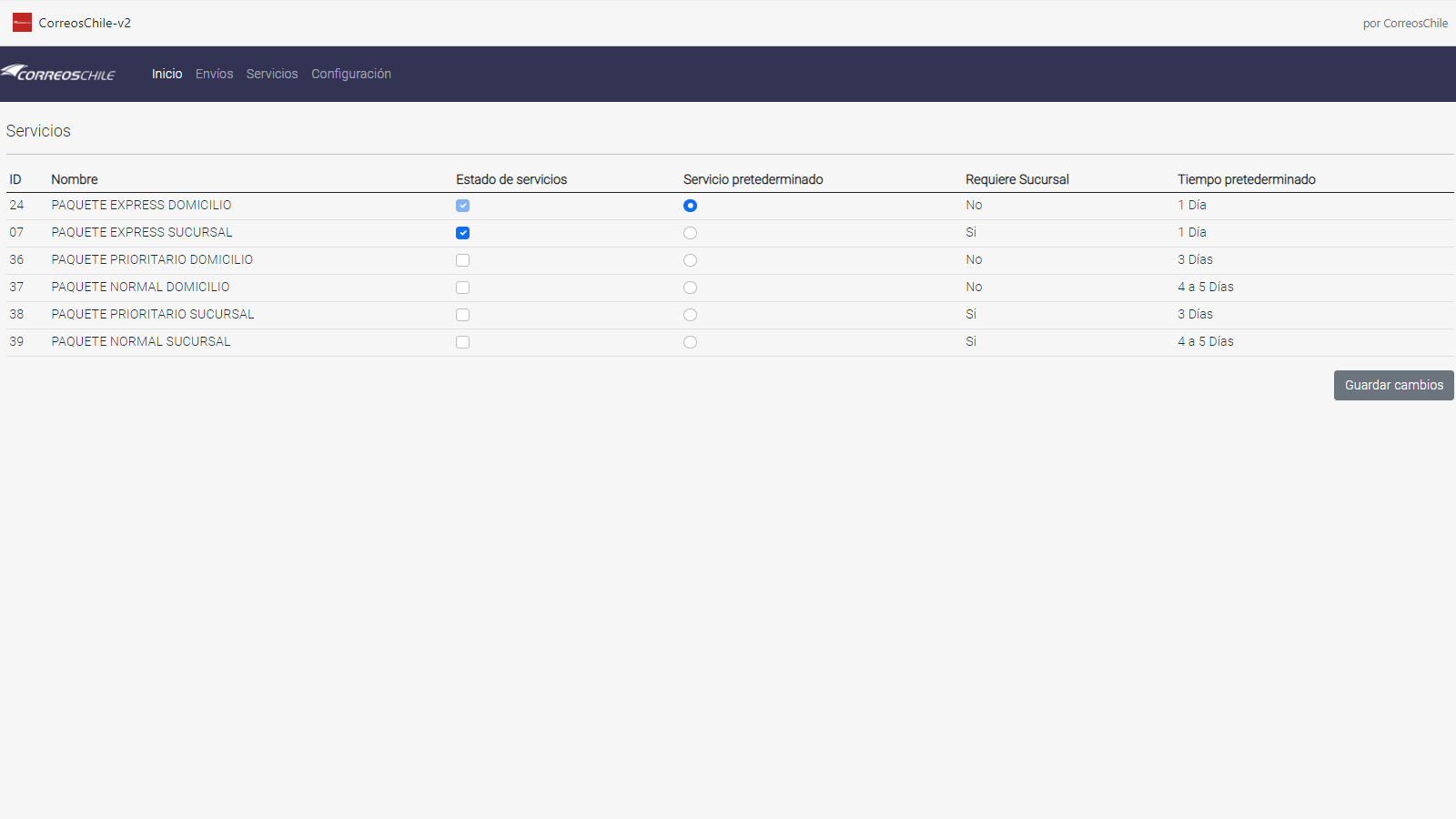Screen dimensions: 1456x819
Task: Click '1 Día' for PAQUETE EXPRESS SUCURSAL
Action: pos(1192,232)
